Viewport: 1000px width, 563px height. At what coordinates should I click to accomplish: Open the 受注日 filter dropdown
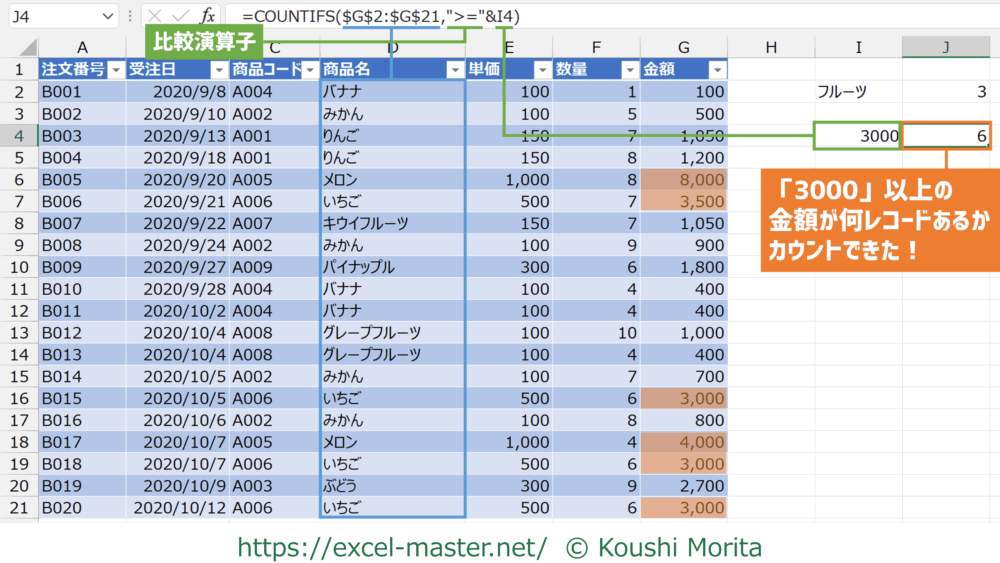click(218, 69)
